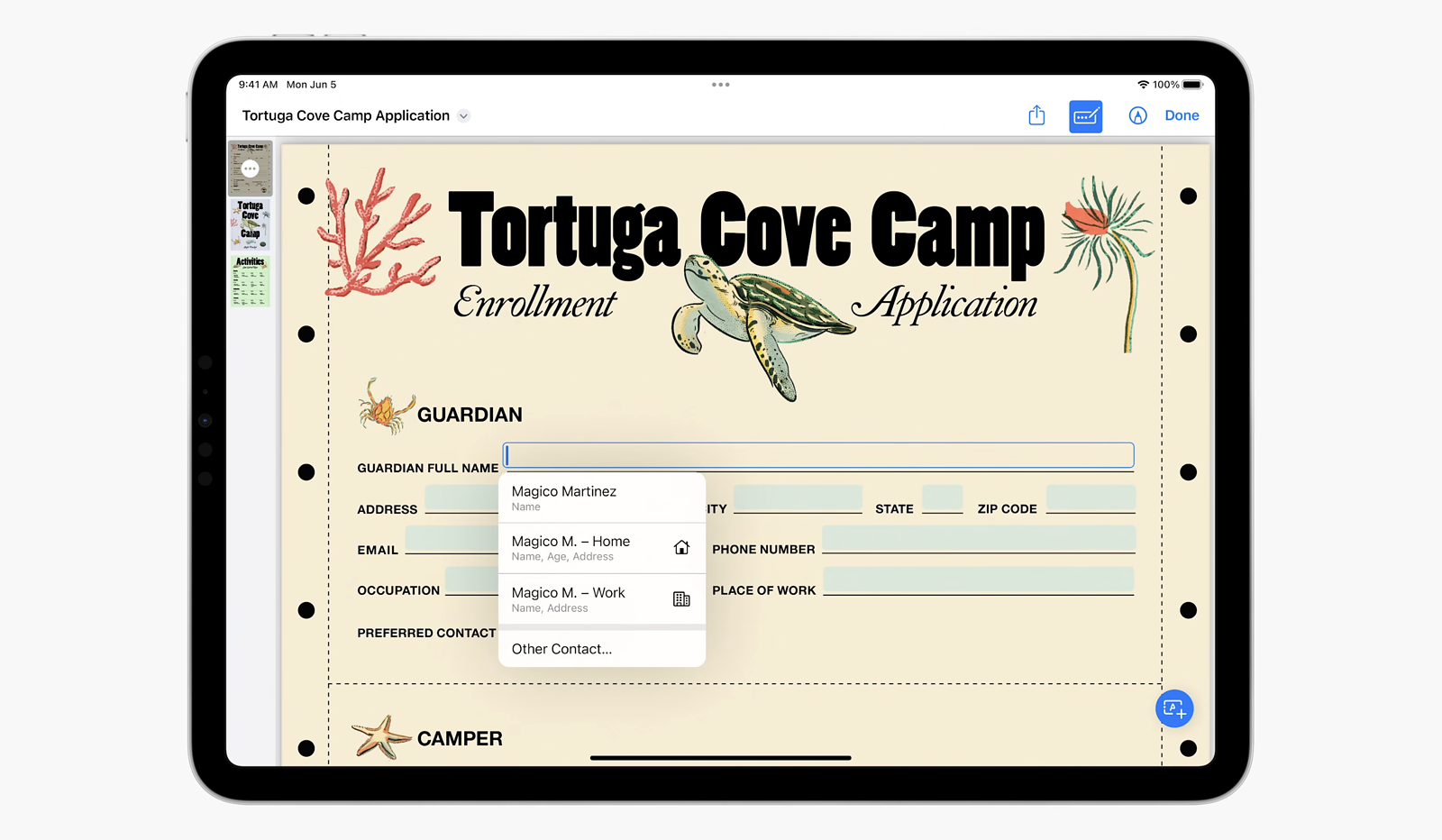The image size is (1442, 840).
Task: Select first page thumbnail with options button
Action: point(250,169)
